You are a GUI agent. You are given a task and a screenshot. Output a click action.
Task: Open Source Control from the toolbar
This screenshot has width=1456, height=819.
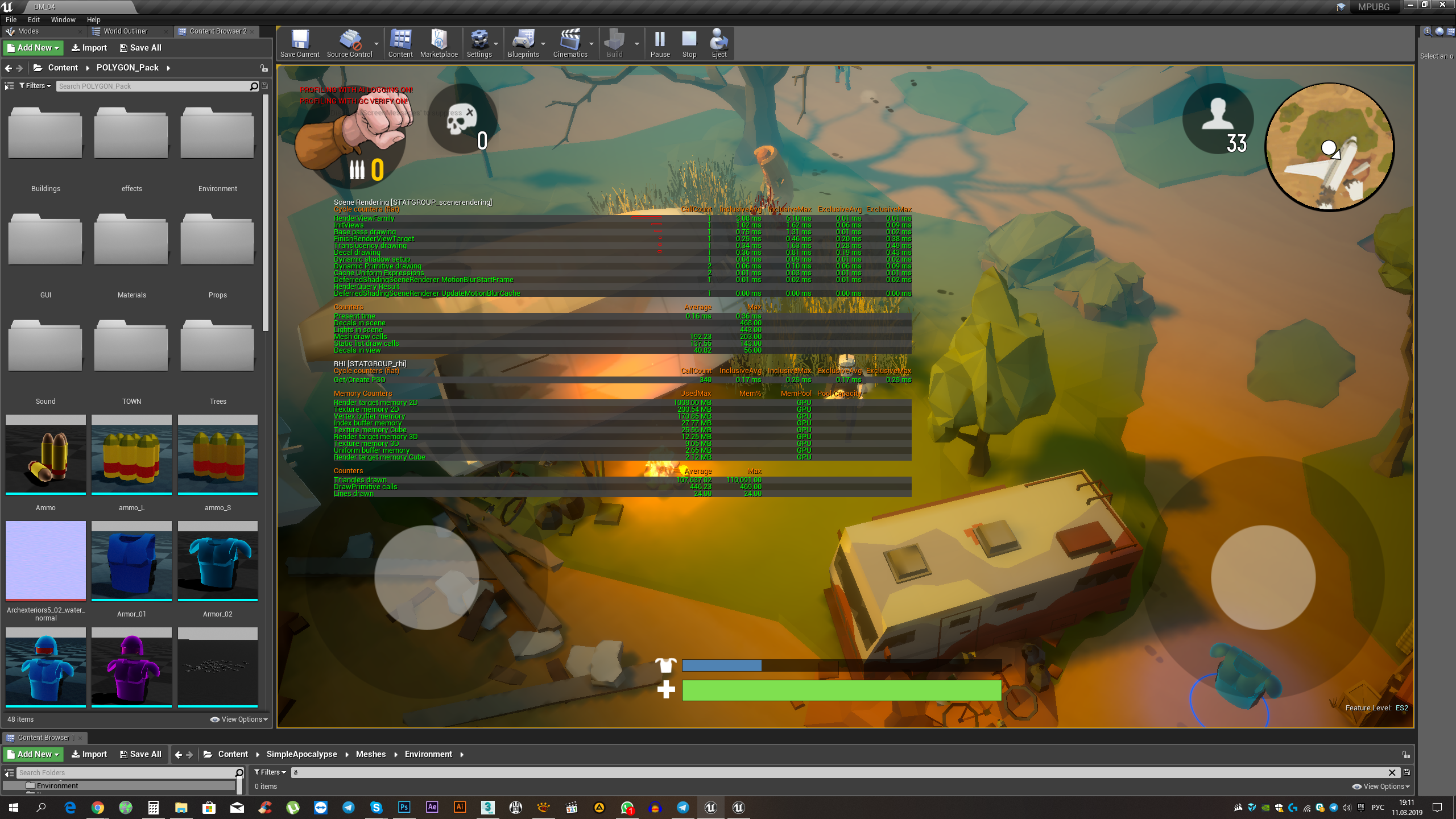349,44
